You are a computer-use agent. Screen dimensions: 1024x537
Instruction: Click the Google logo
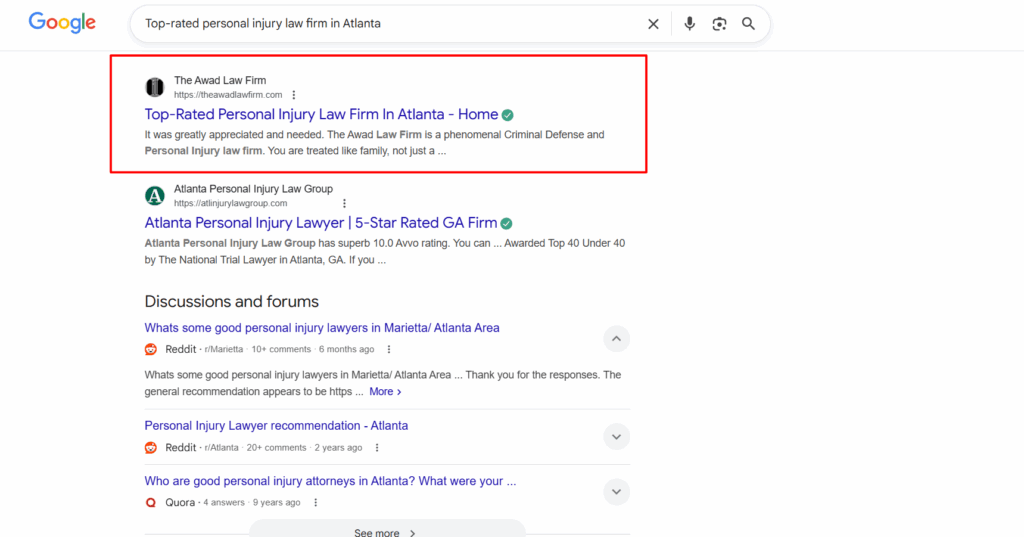coord(62,23)
